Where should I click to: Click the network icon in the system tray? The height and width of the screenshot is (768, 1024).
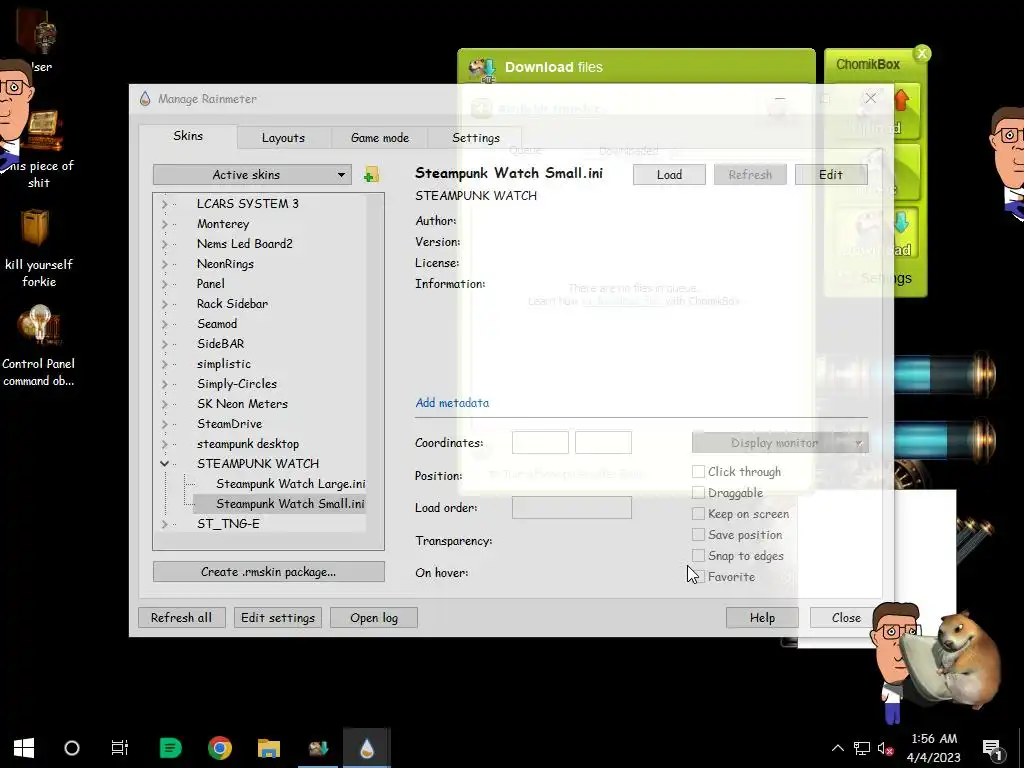[x=862, y=748]
